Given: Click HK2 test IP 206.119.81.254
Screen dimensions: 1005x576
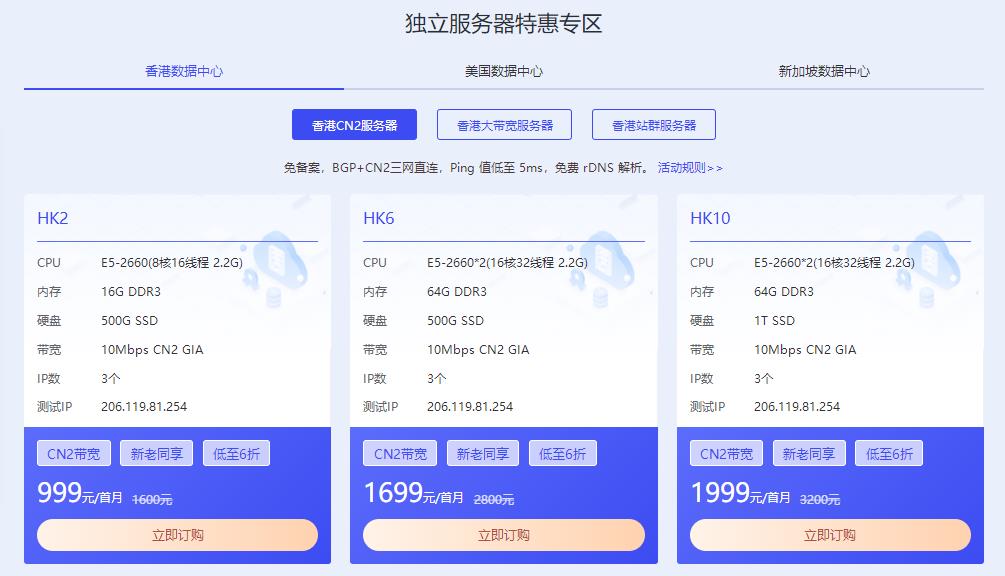Looking at the screenshot, I should point(144,407).
